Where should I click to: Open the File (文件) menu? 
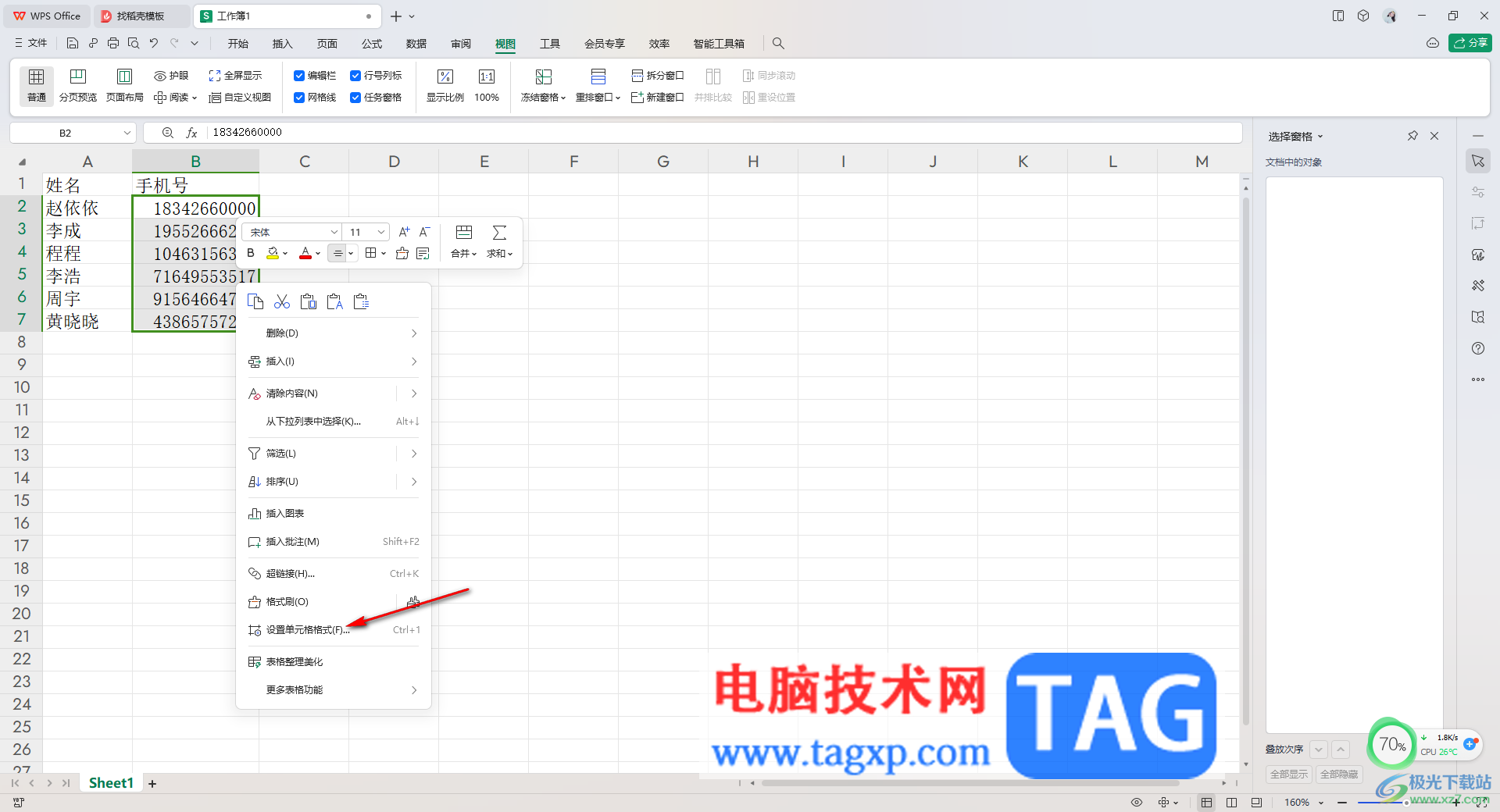tap(30, 44)
